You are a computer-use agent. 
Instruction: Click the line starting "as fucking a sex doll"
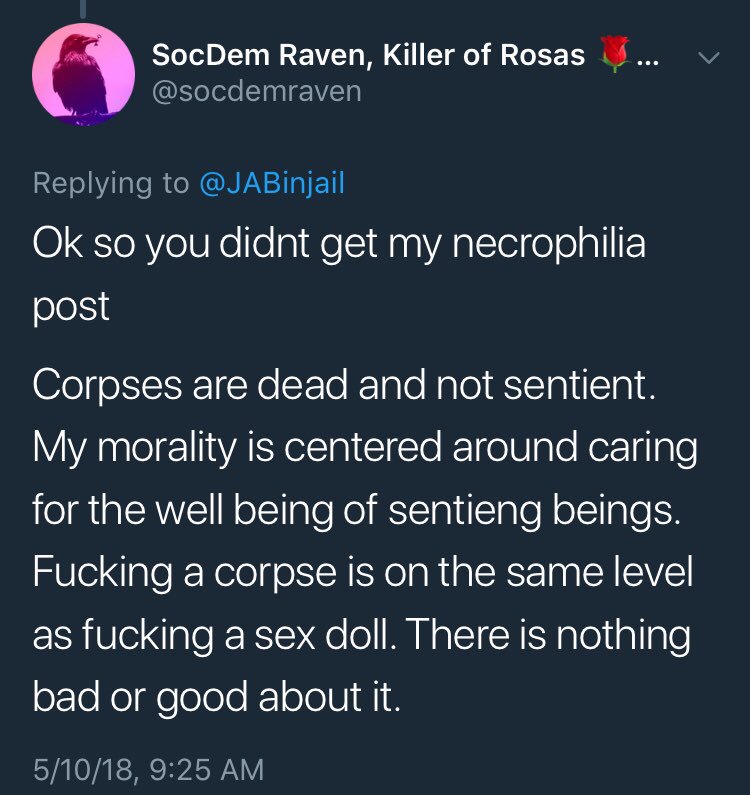(x=361, y=635)
